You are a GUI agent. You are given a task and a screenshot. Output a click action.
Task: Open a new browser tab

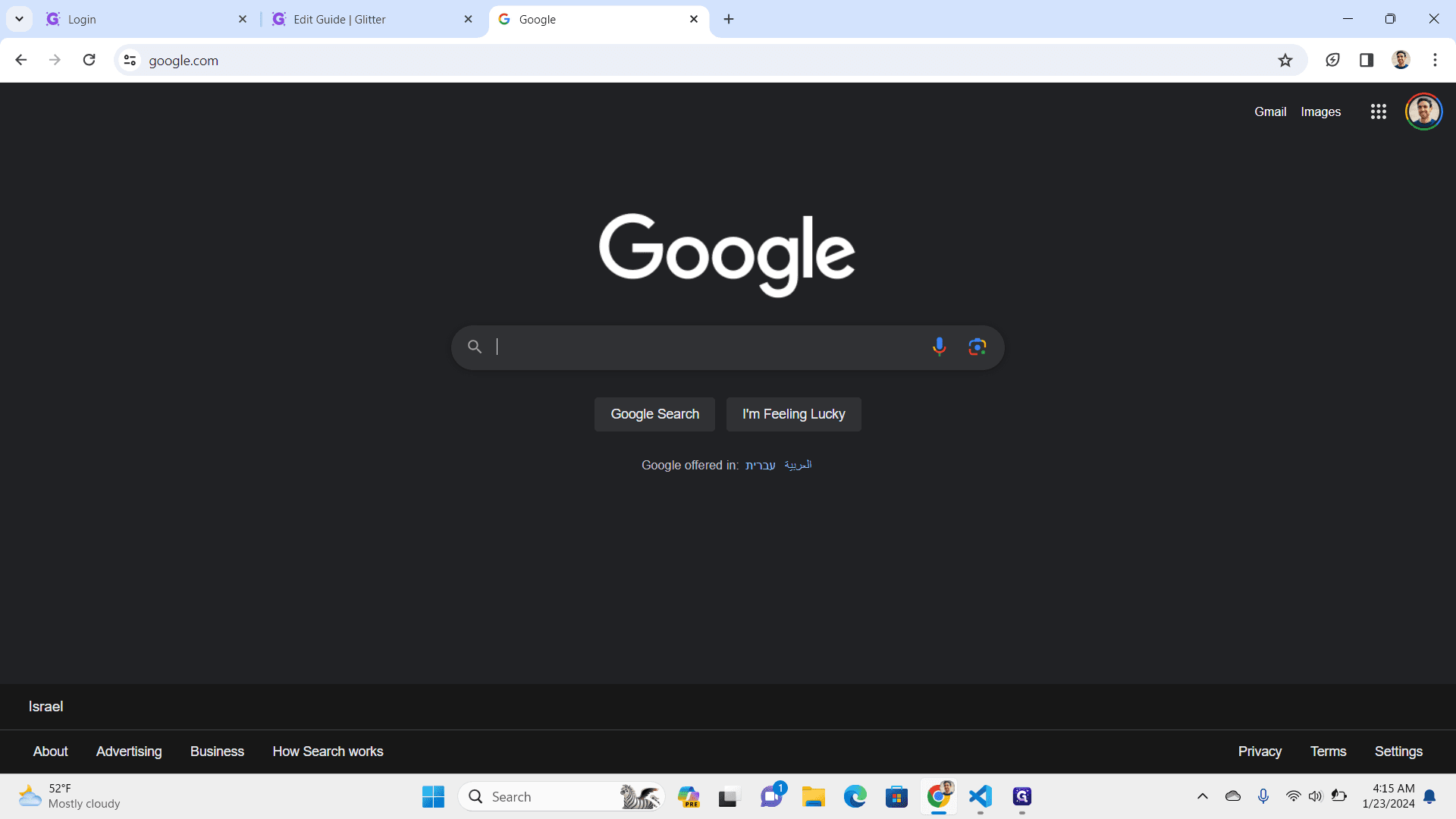[x=729, y=19]
